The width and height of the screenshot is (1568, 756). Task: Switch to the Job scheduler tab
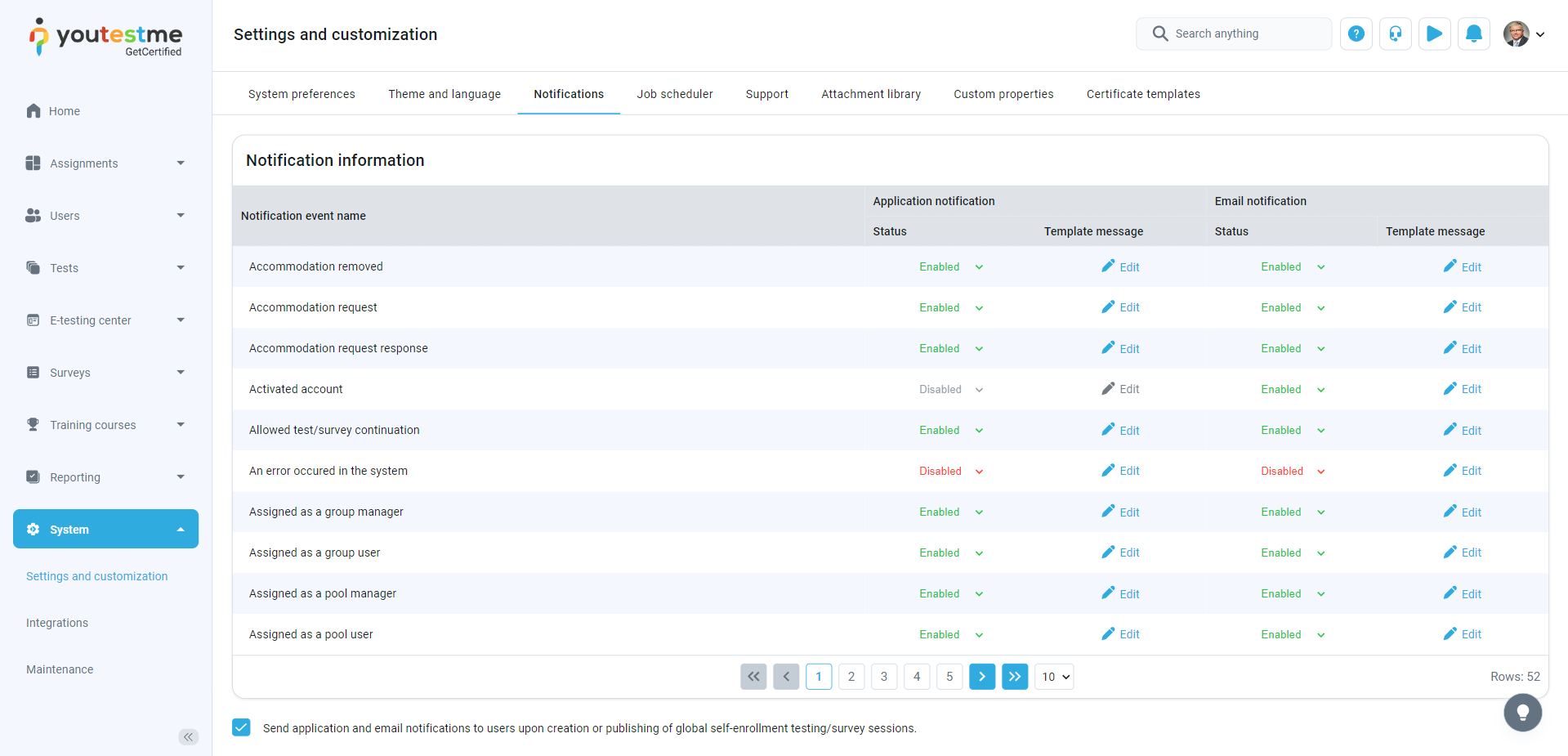point(674,94)
